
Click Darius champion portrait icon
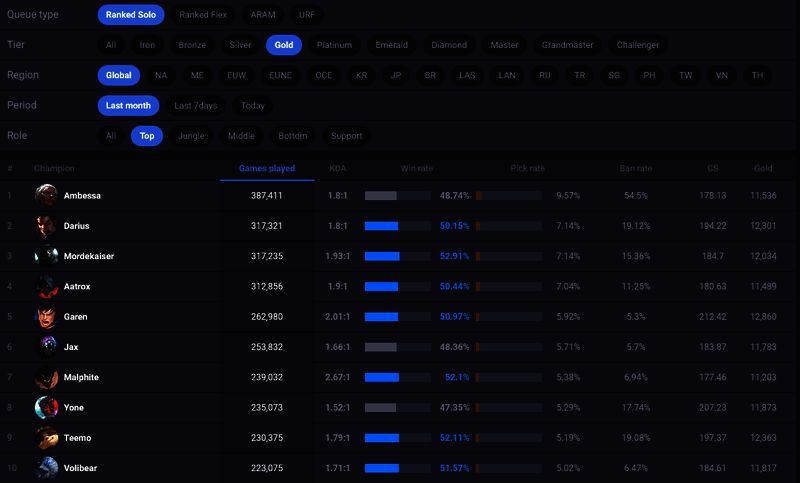[x=46, y=226]
